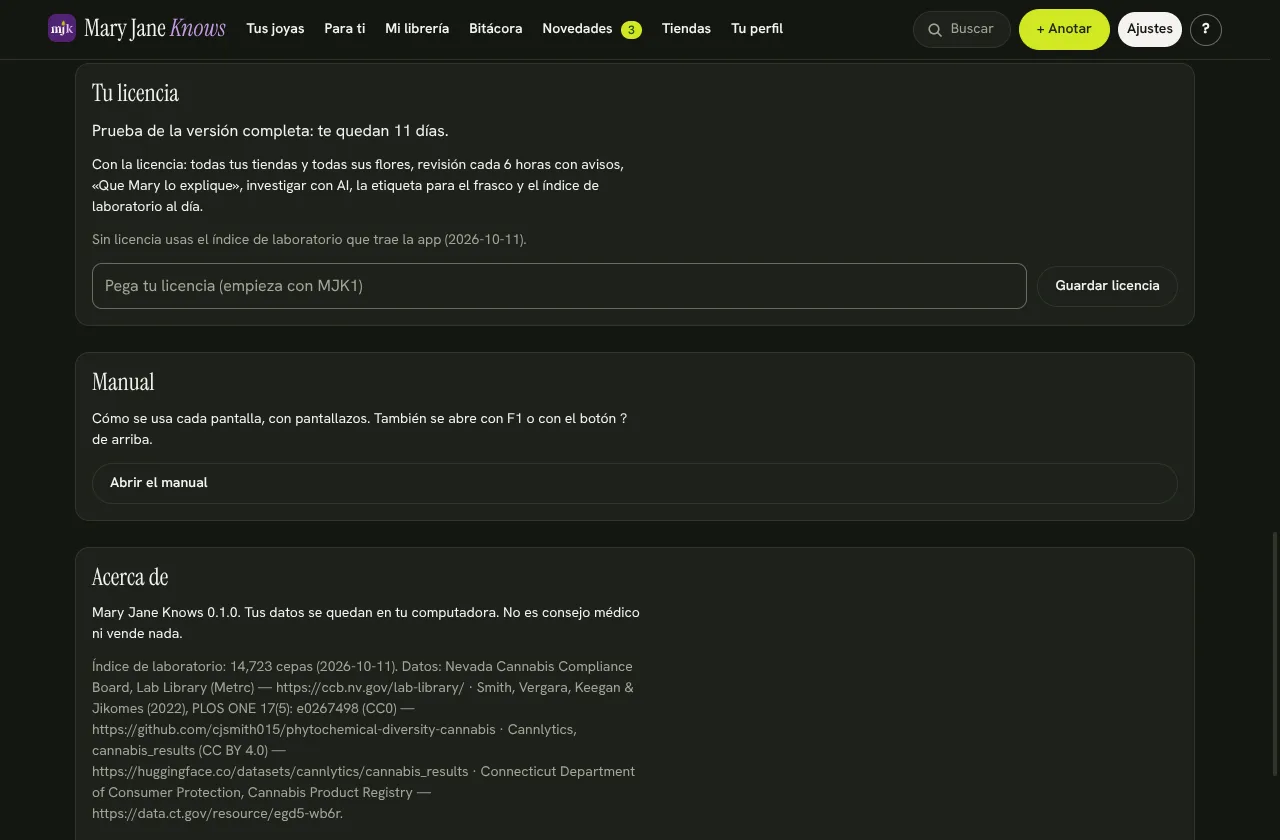The width and height of the screenshot is (1280, 840).
Task: Click the + Anotar button
Action: point(1064,29)
